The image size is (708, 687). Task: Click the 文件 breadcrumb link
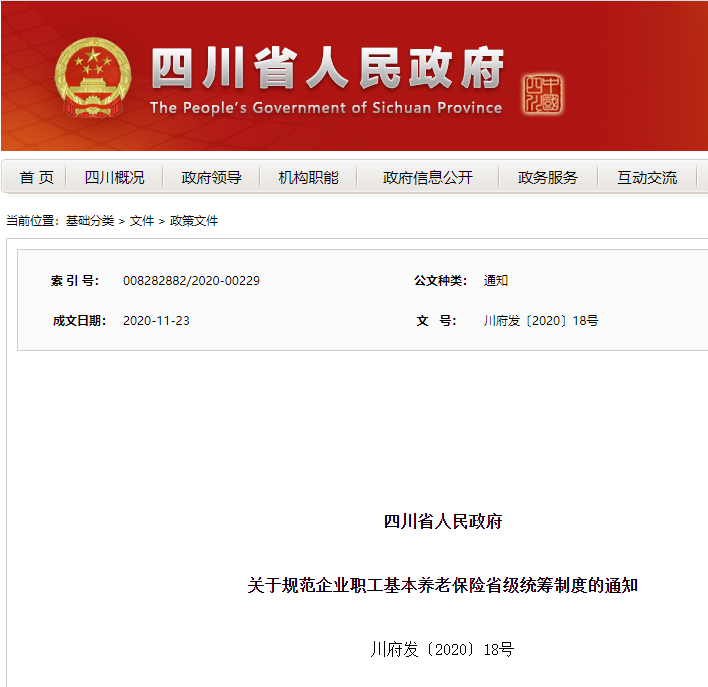[142, 221]
